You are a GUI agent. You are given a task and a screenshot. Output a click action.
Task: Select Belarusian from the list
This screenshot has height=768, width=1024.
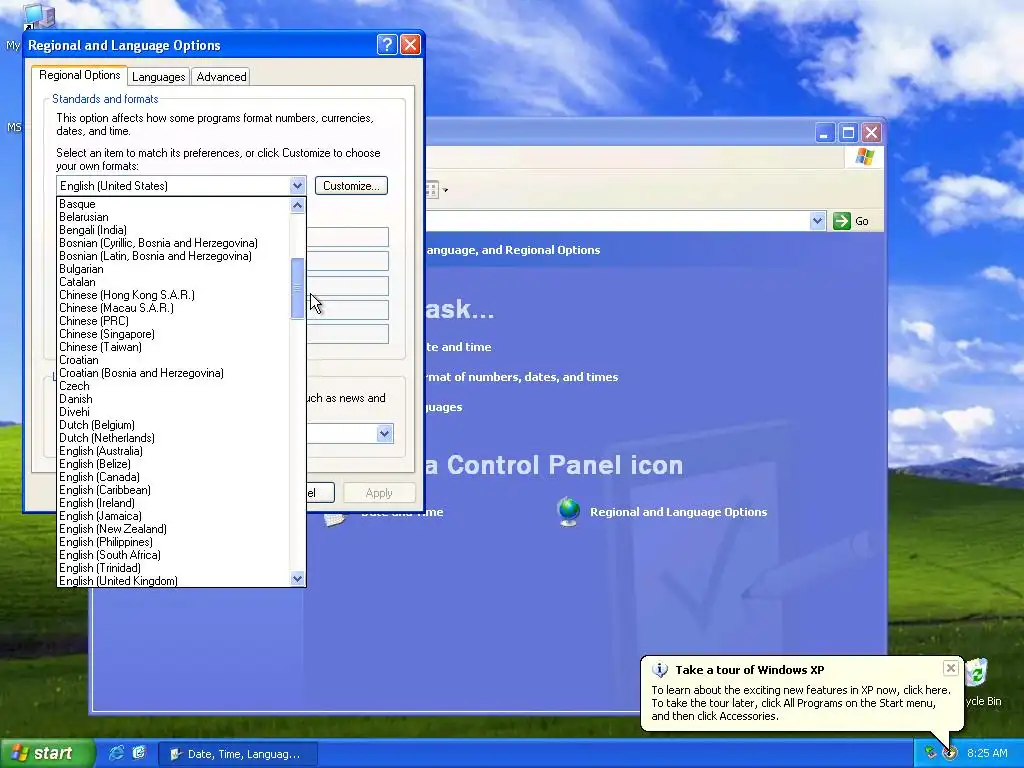tap(173, 217)
